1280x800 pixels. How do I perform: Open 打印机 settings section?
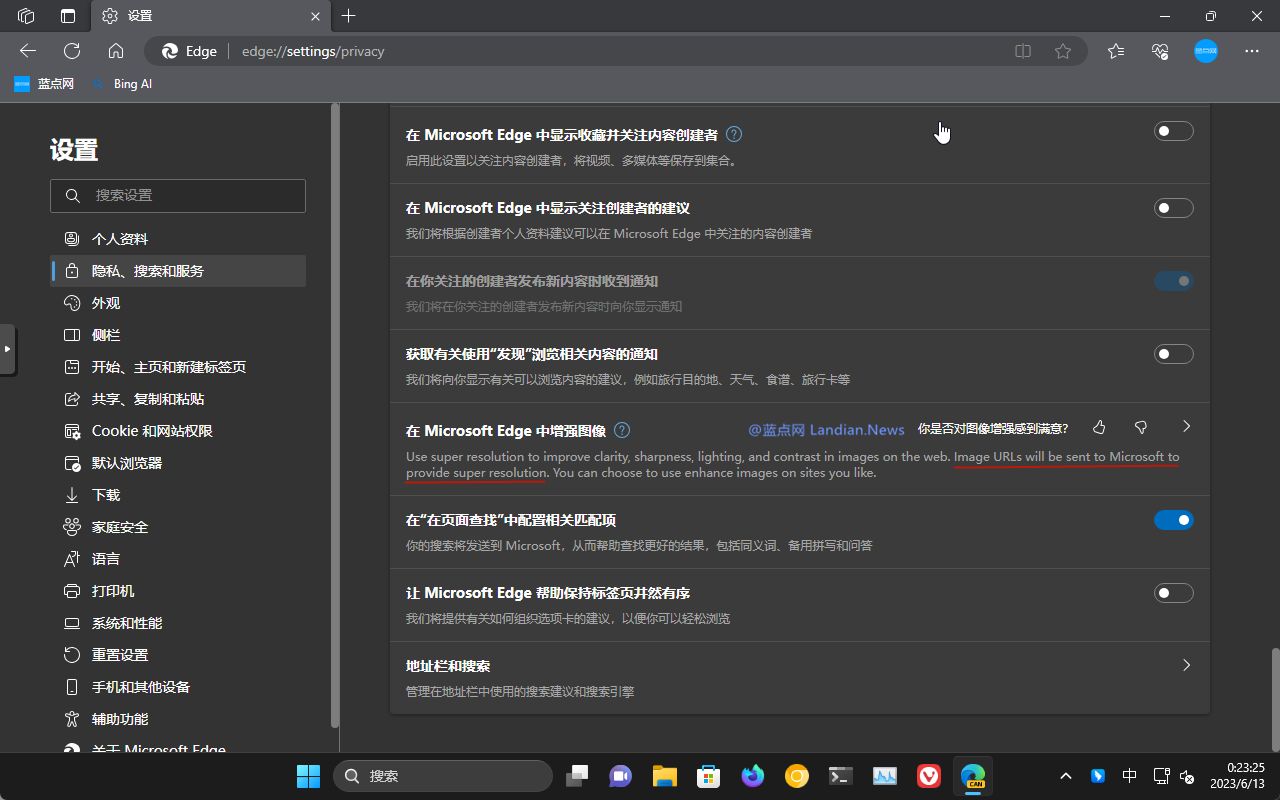coord(178,591)
